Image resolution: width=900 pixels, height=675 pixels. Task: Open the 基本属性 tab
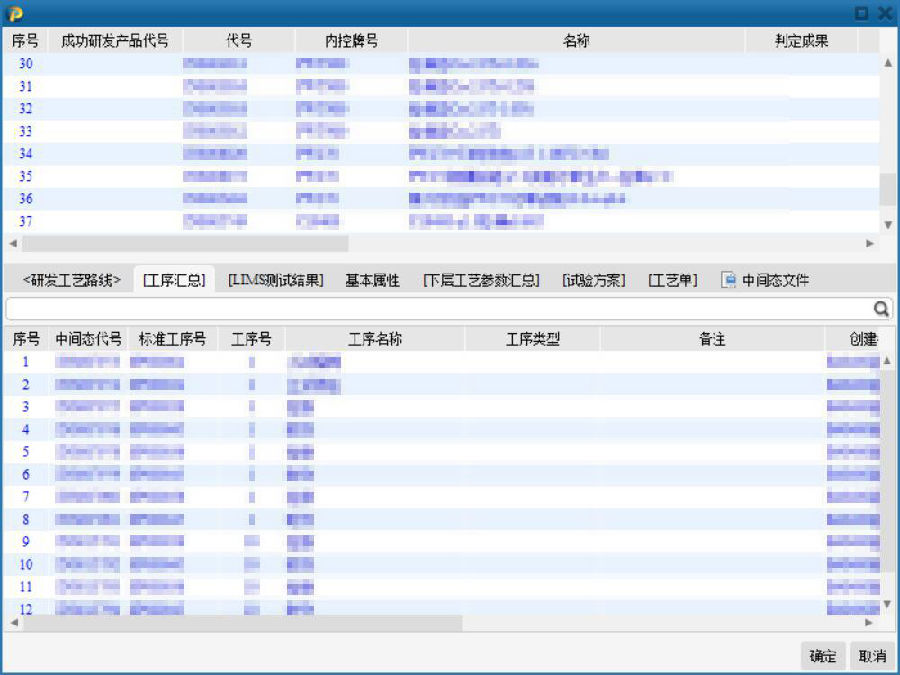[x=372, y=281]
